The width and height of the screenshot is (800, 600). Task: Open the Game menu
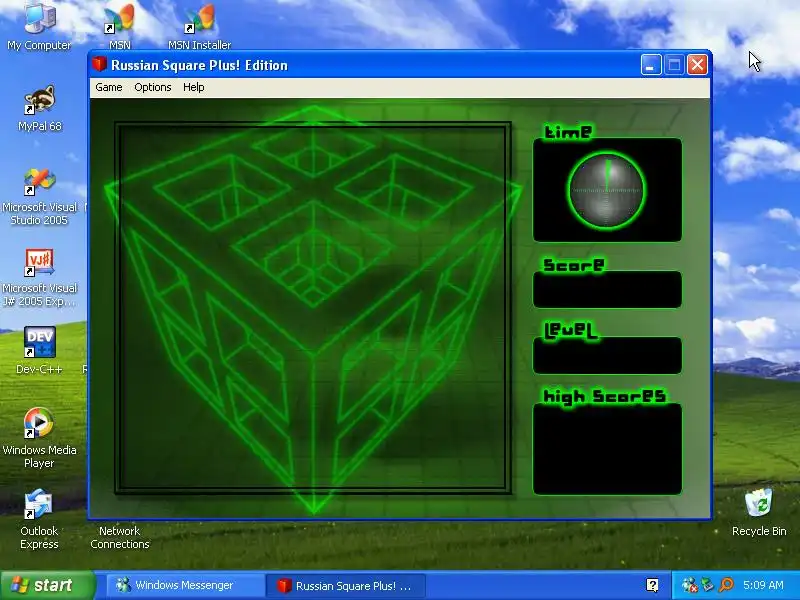coord(109,87)
